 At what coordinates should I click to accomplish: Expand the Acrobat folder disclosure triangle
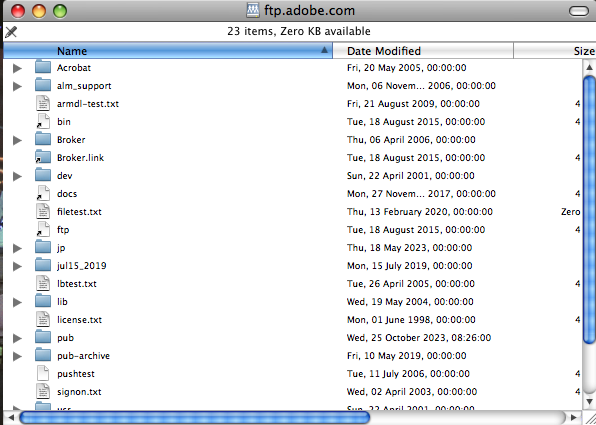click(x=17, y=68)
